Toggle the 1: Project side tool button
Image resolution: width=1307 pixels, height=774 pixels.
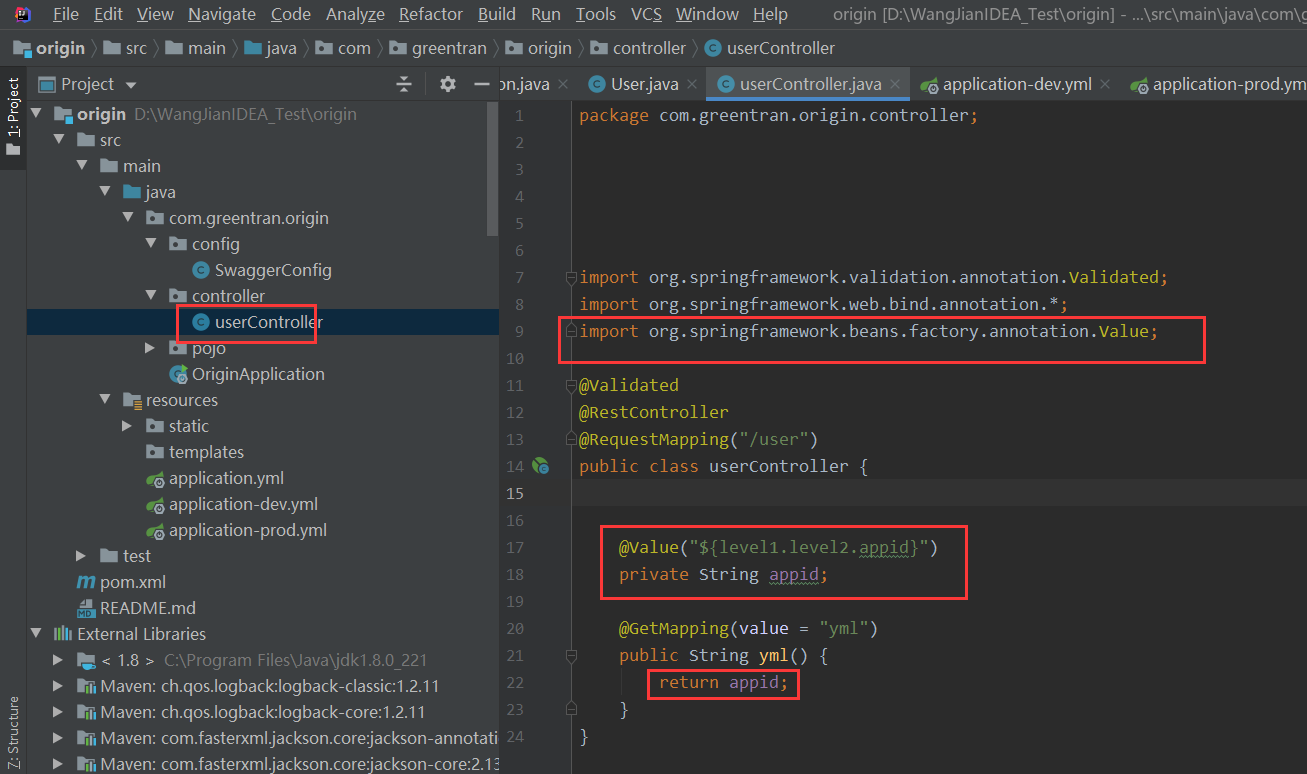pos(13,115)
